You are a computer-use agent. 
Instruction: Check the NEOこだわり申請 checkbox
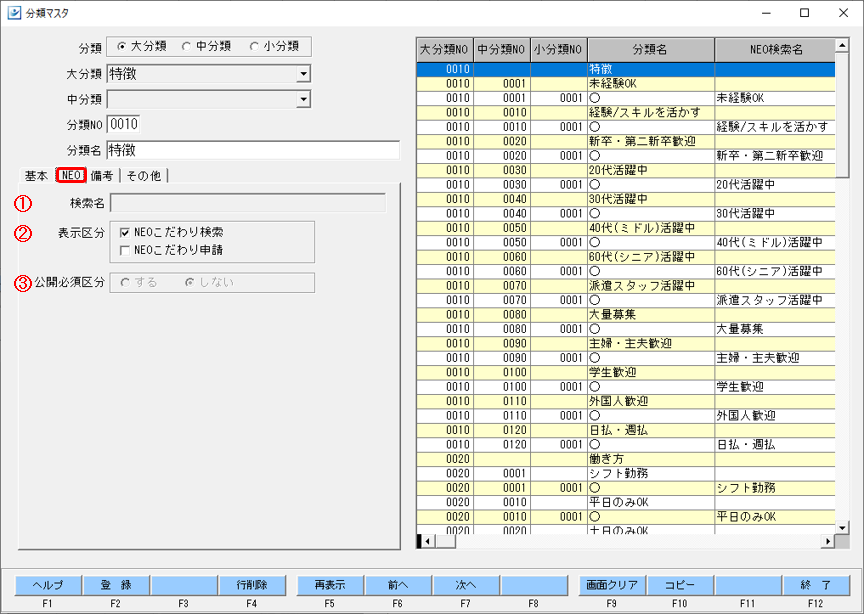click(x=125, y=251)
